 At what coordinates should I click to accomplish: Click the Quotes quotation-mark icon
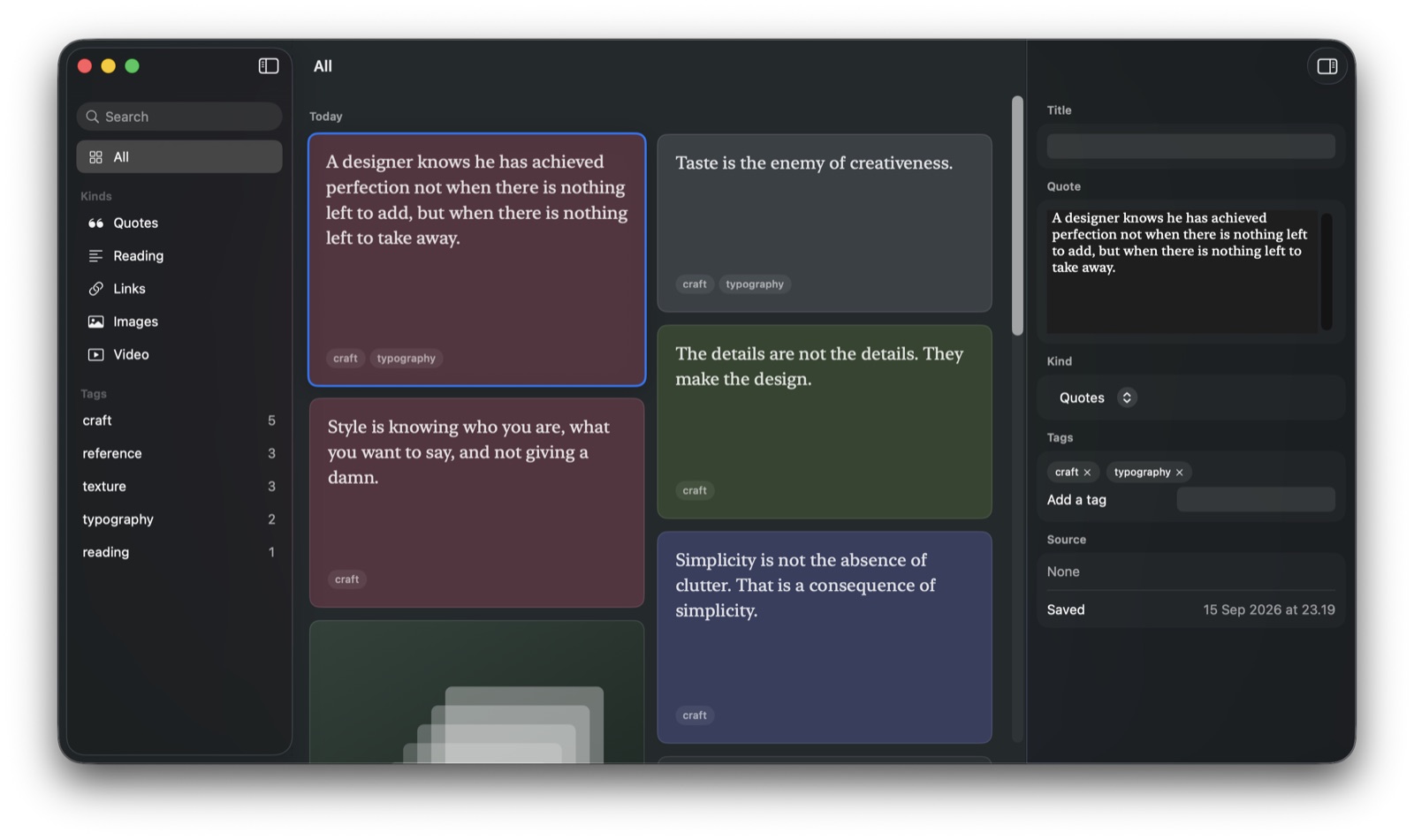point(95,223)
